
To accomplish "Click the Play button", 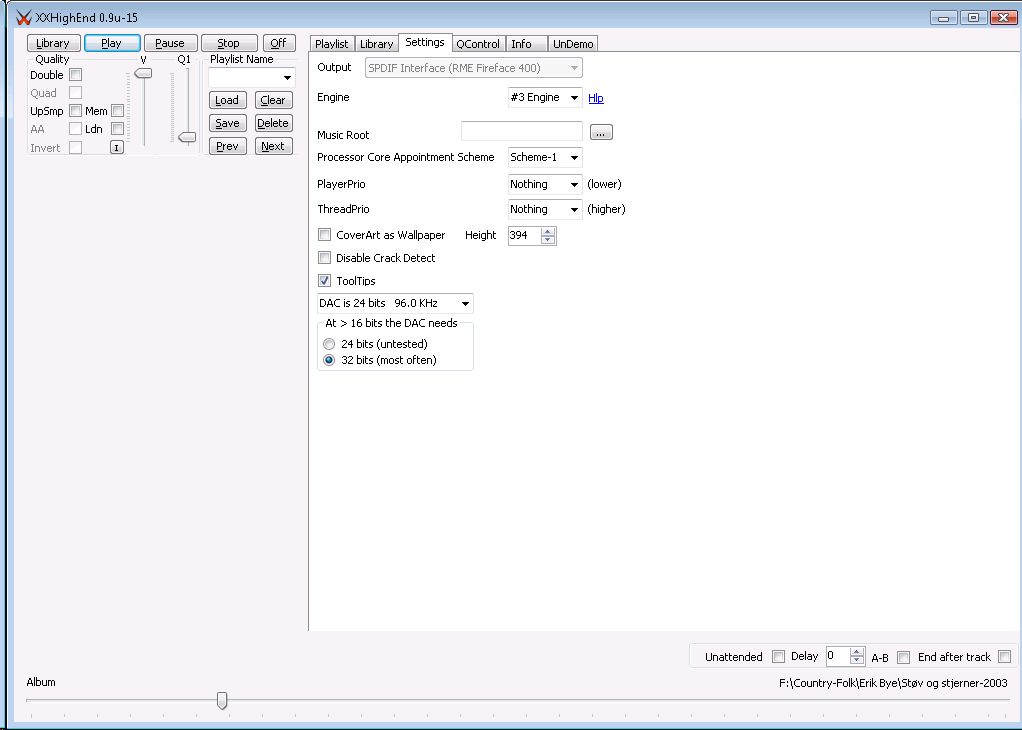I will point(111,43).
